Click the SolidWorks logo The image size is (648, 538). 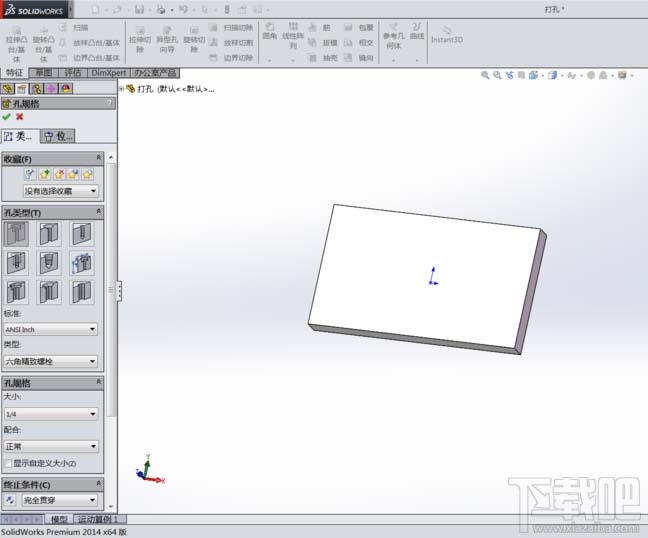35,10
